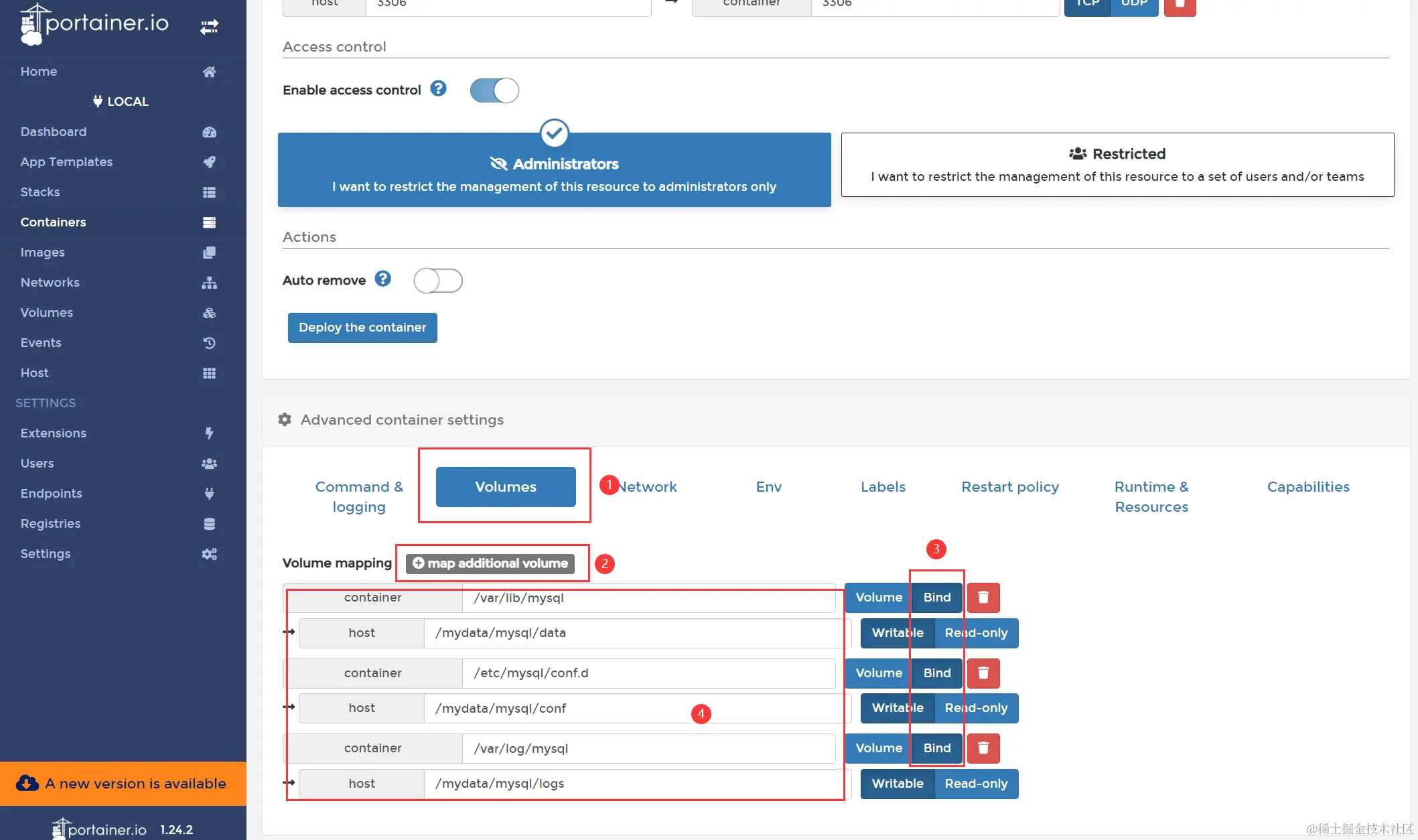Viewport: 1418px width, 840px height.
Task: Click the Events history icon
Action: tap(209, 343)
